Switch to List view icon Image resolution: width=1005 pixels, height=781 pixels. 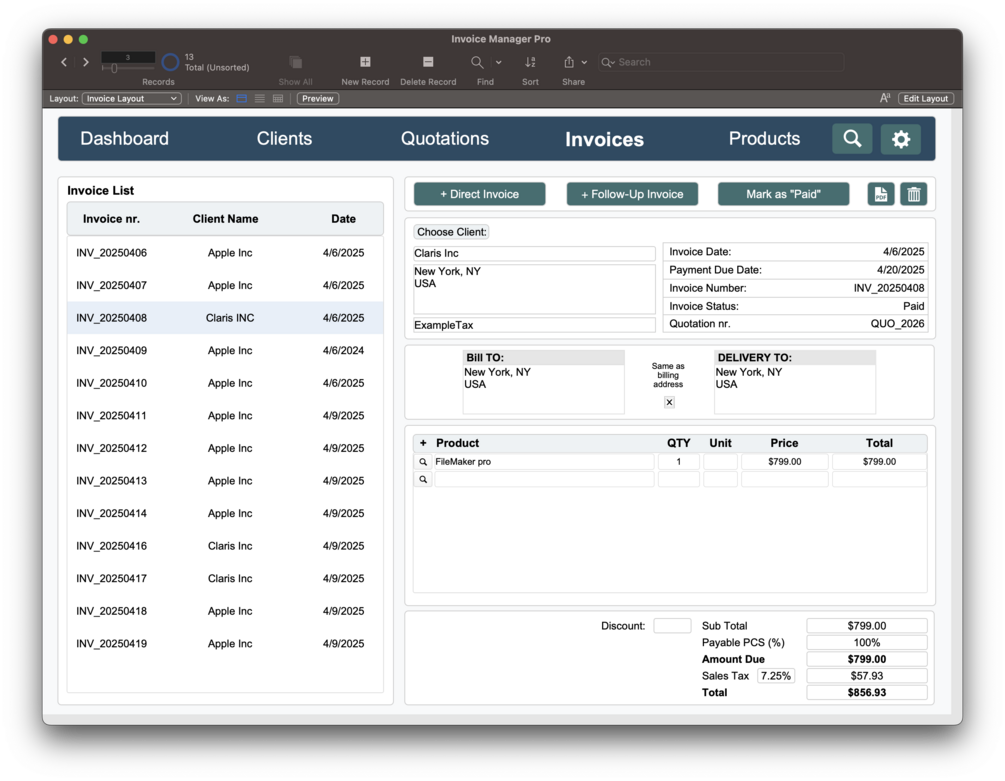260,99
